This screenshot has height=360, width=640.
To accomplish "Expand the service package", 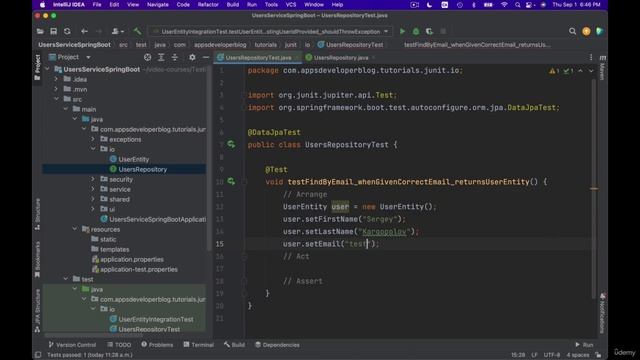I will pyautogui.click(x=93, y=189).
